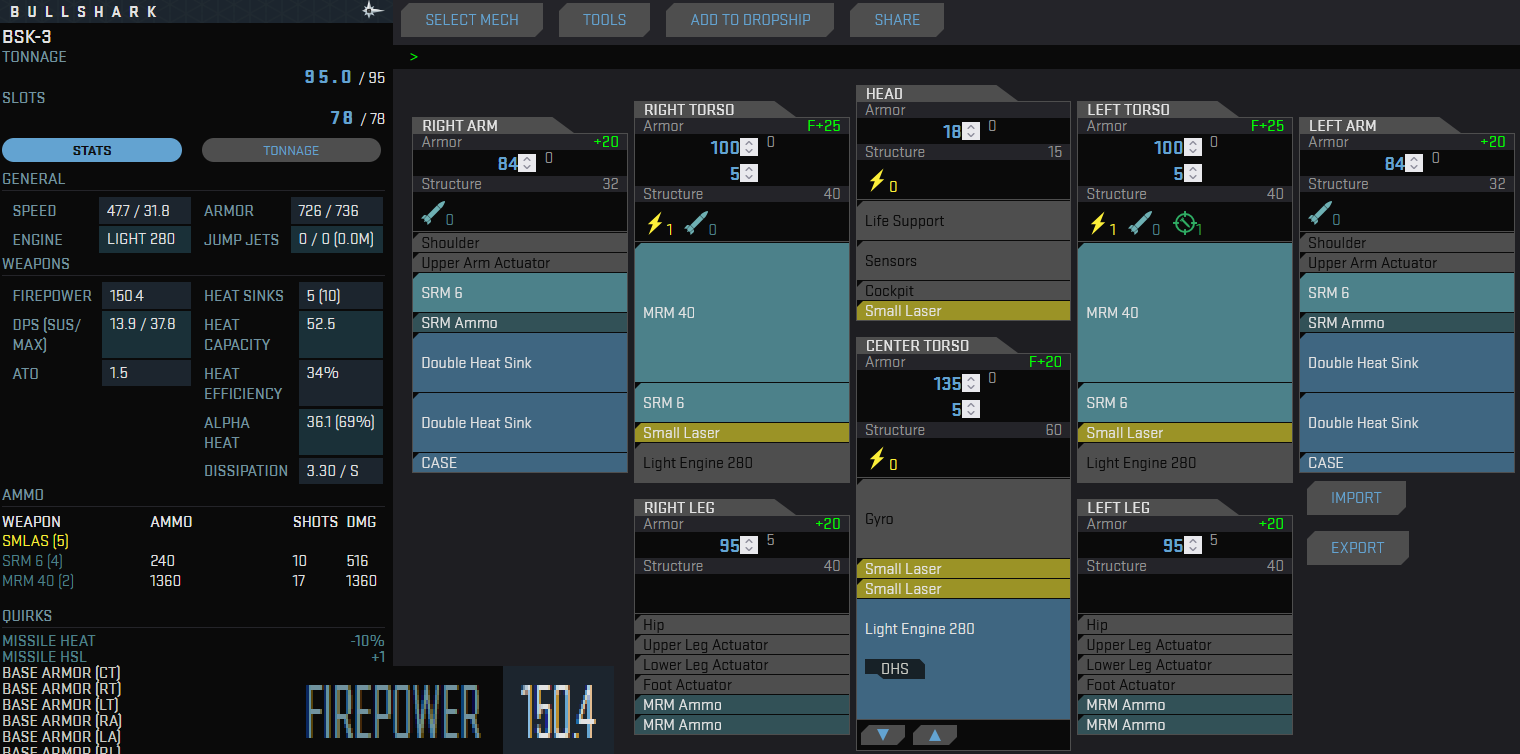1520x754 pixels.
Task: Click the Right Arm missile hardpoint icon
Action: [432, 212]
